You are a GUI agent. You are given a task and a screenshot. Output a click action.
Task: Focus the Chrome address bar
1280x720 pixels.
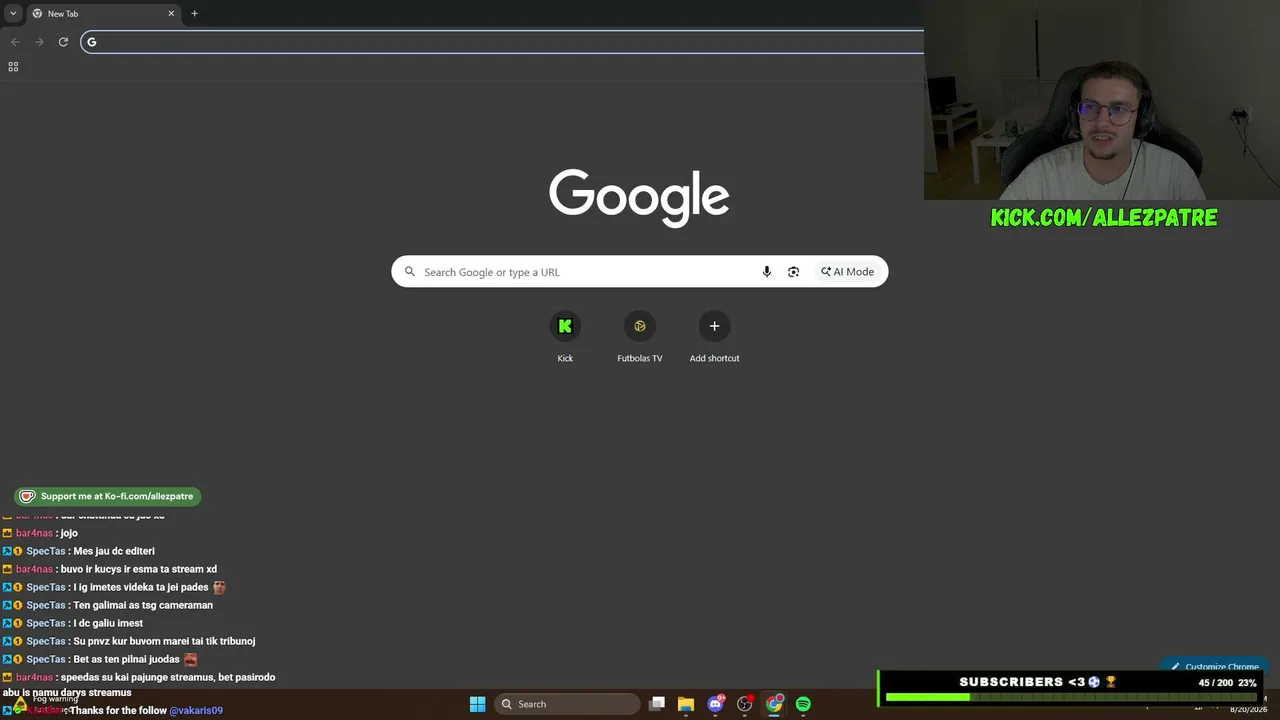point(502,41)
